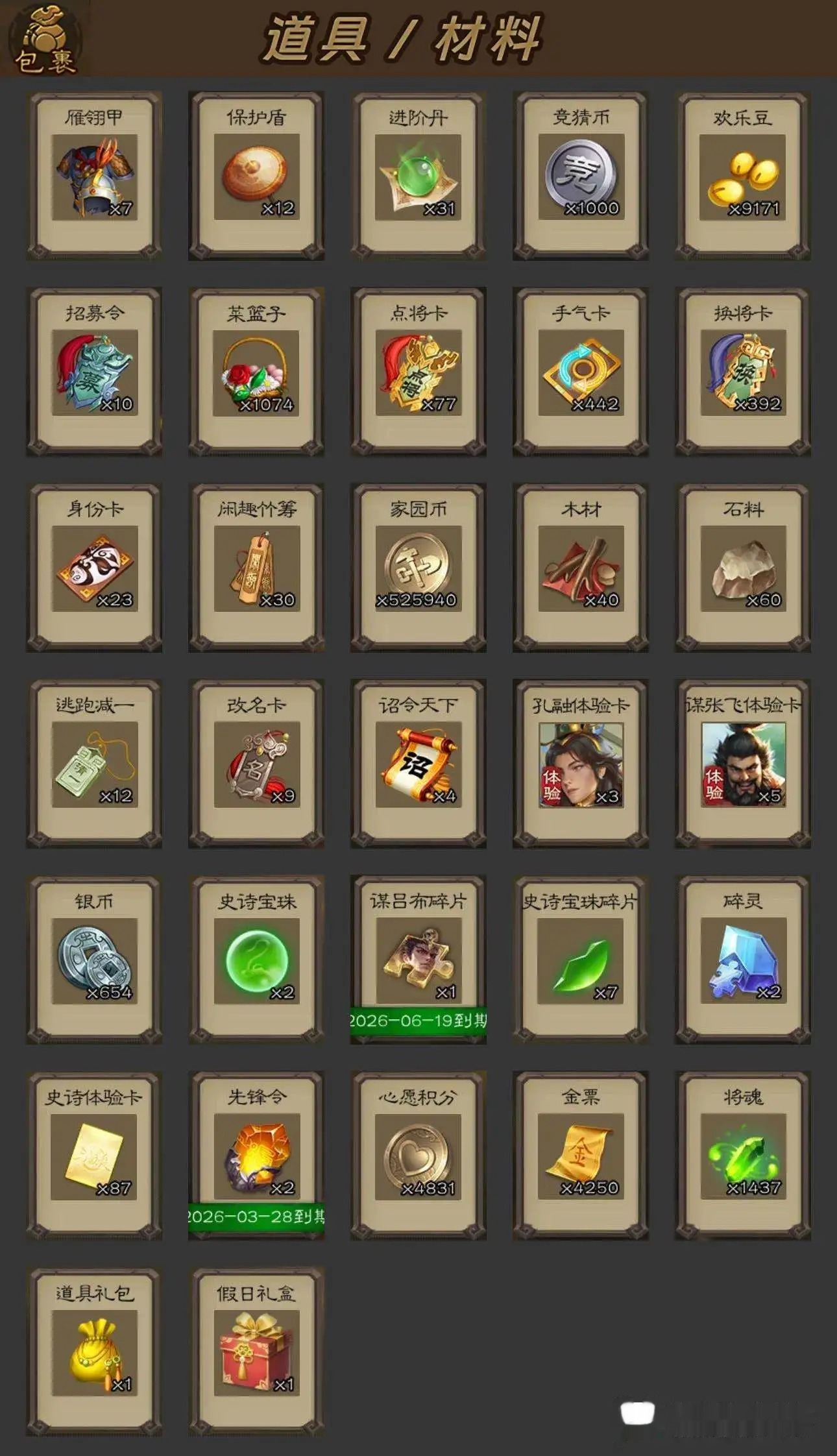Open the 道具礼包 gold pouch
The image size is (837, 1456).
[x=94, y=1352]
